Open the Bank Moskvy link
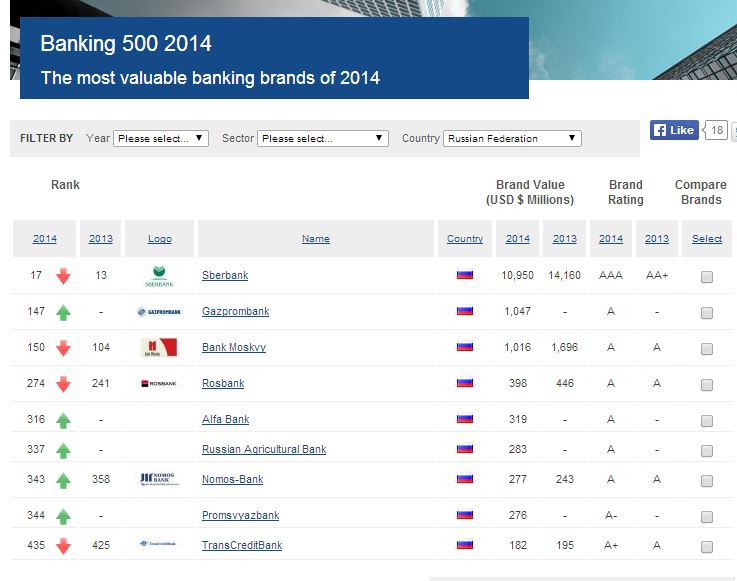Image resolution: width=737 pixels, height=581 pixels. click(234, 347)
